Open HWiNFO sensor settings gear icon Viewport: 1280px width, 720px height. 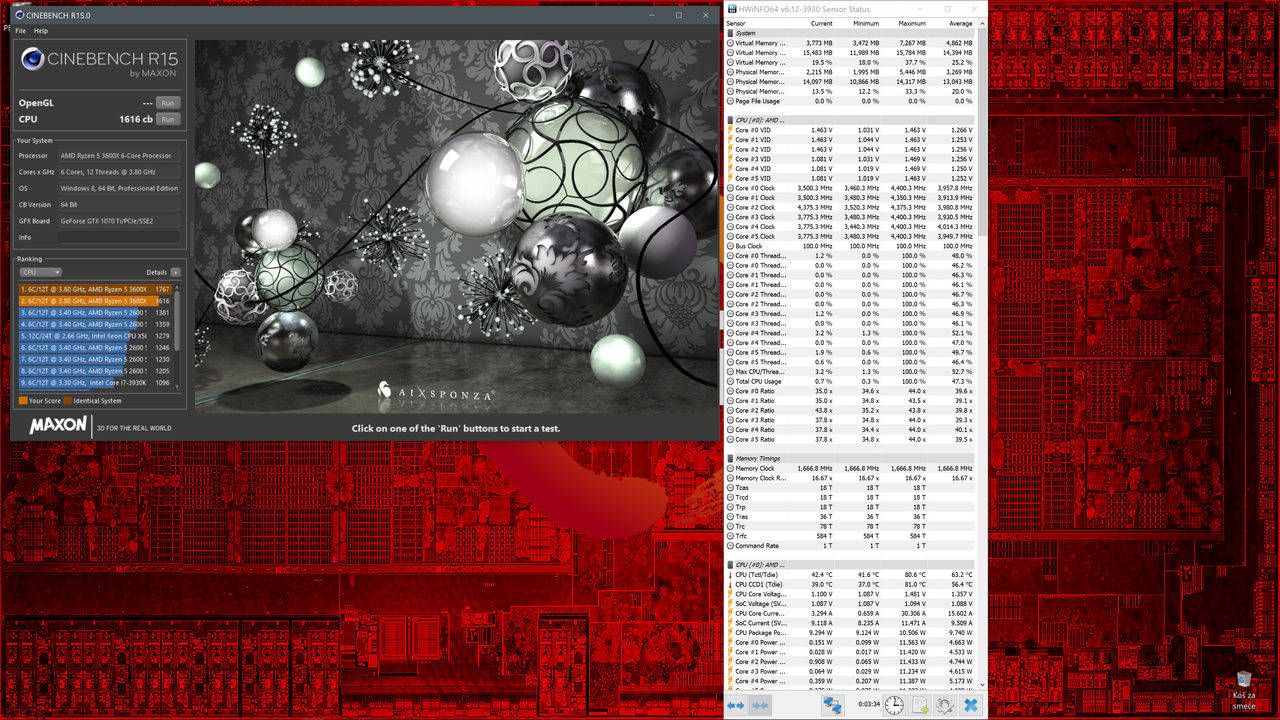tap(945, 705)
